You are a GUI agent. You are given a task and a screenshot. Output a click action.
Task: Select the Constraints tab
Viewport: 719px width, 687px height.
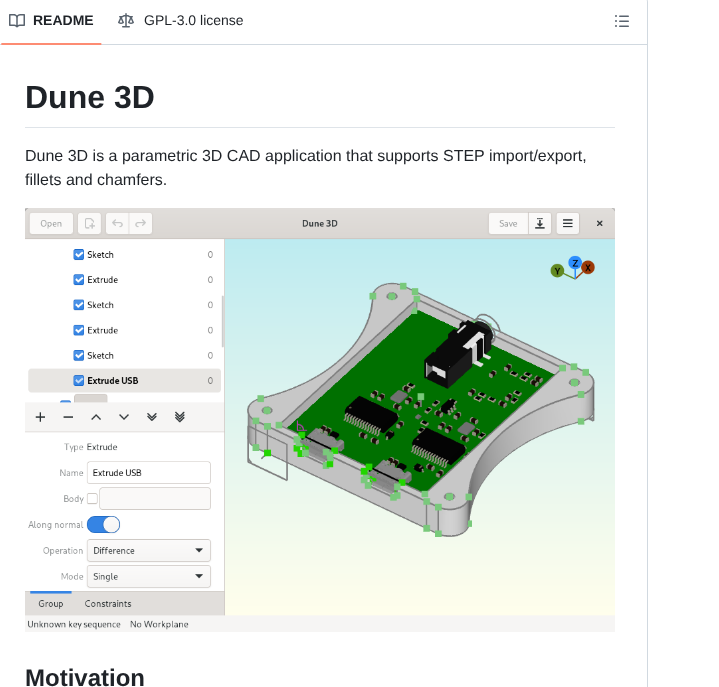click(x=108, y=604)
